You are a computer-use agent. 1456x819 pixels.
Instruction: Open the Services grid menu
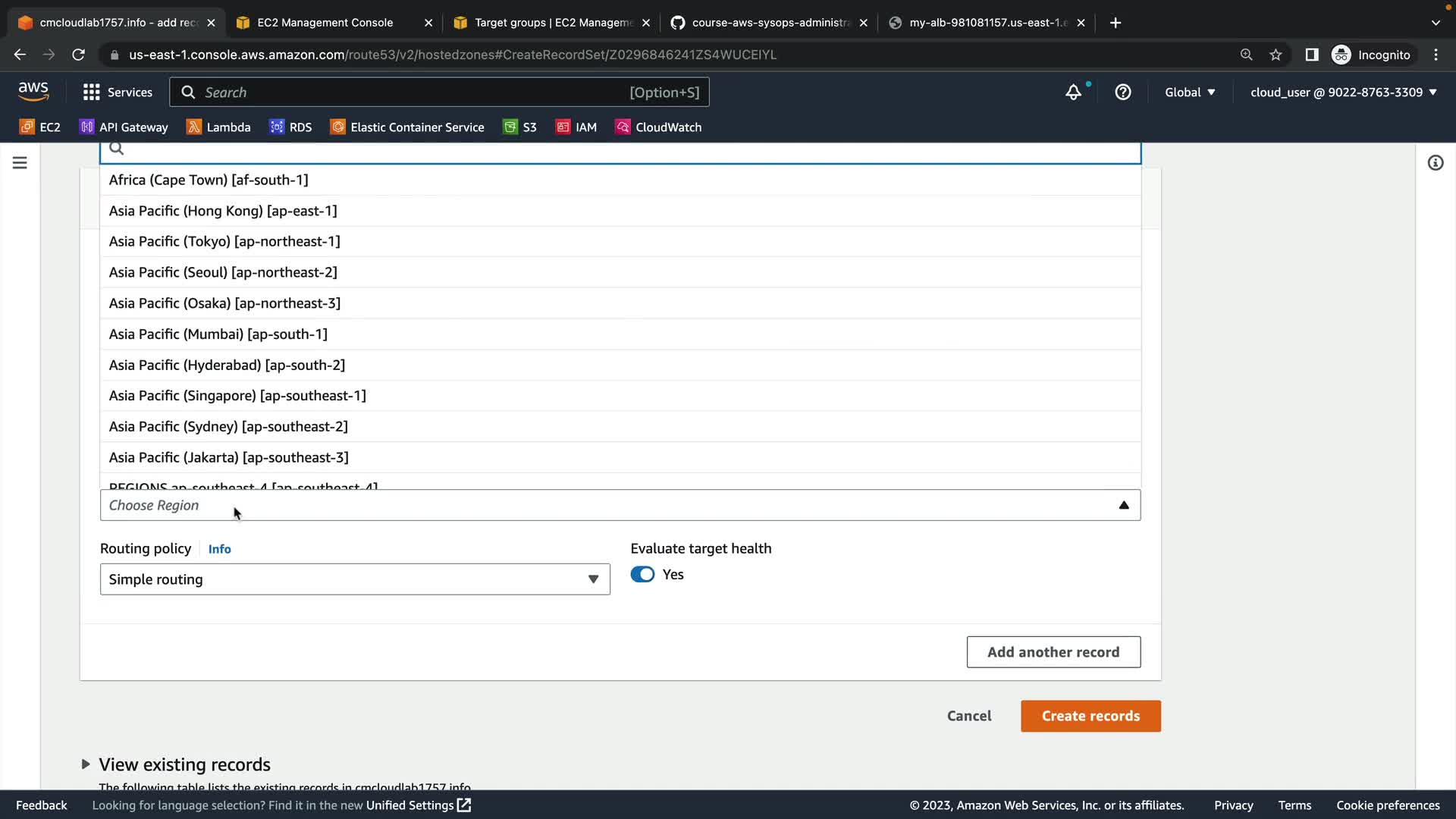[118, 93]
